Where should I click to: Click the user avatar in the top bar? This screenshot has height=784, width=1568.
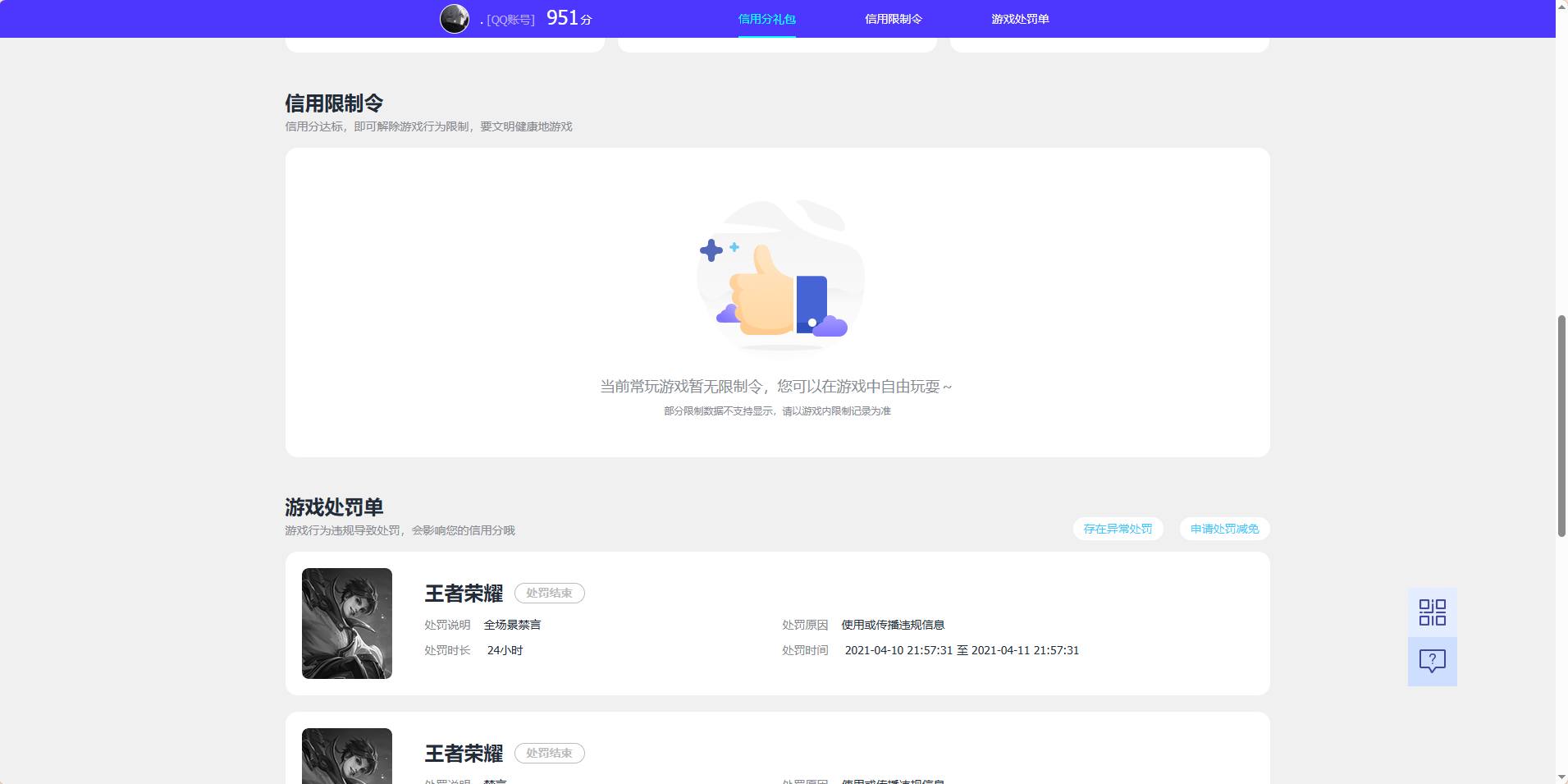455,18
